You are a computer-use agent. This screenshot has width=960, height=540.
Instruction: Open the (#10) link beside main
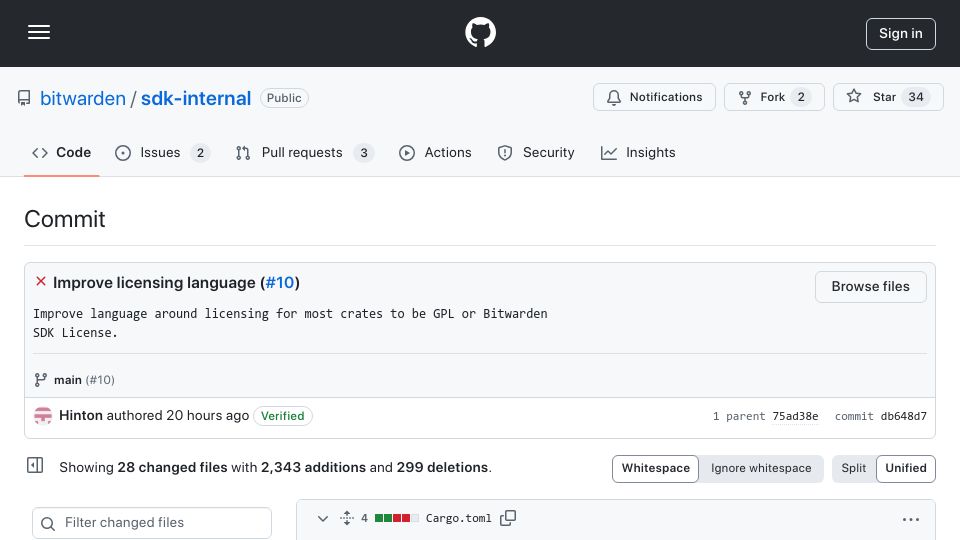[x=100, y=380]
